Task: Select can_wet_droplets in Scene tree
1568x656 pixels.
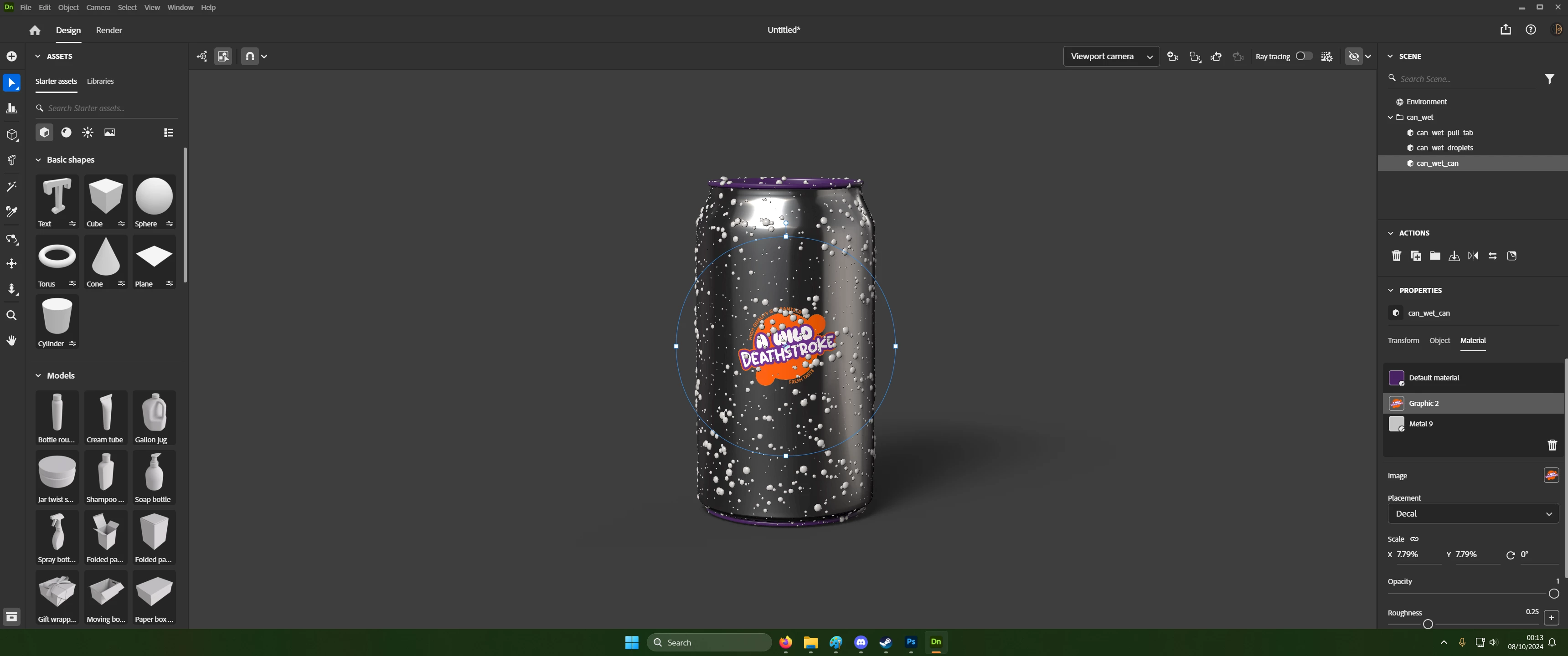Action: pyautogui.click(x=1444, y=148)
